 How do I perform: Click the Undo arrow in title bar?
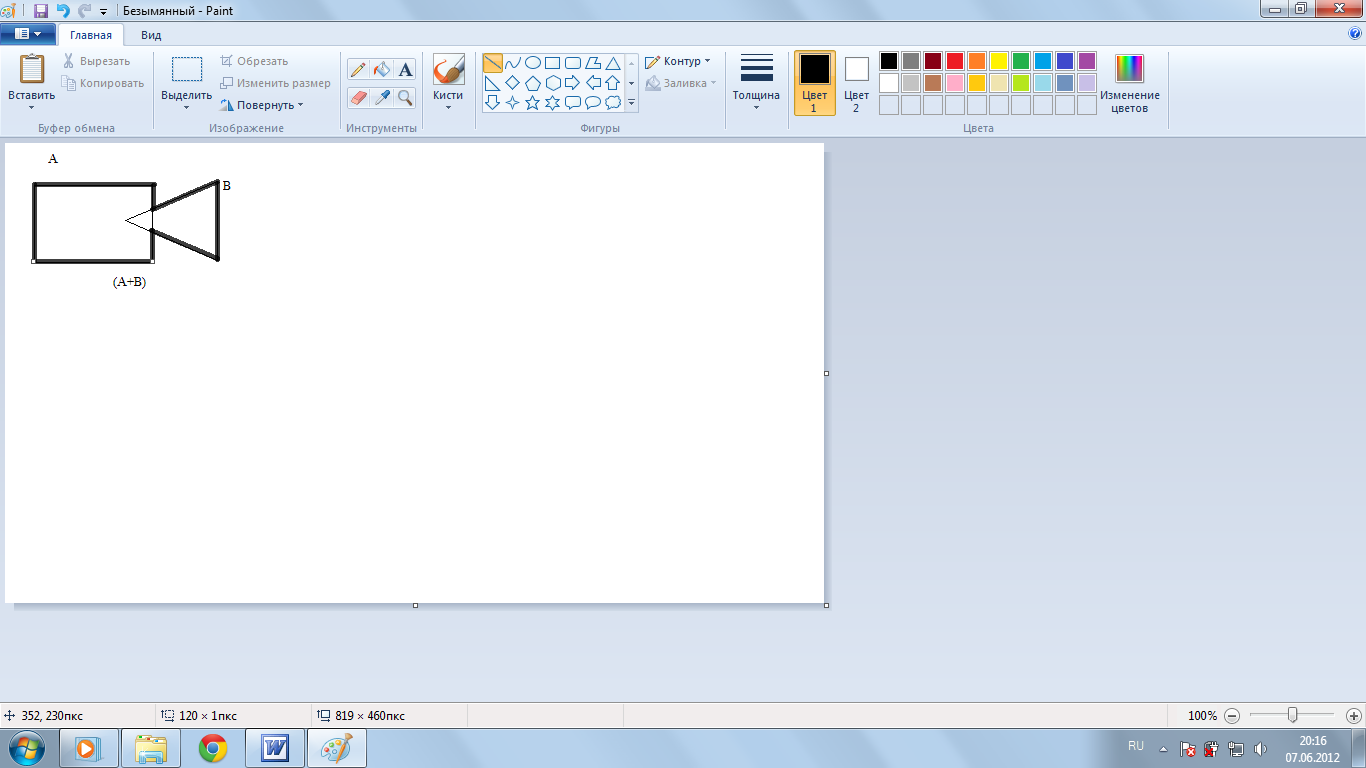pyautogui.click(x=64, y=11)
